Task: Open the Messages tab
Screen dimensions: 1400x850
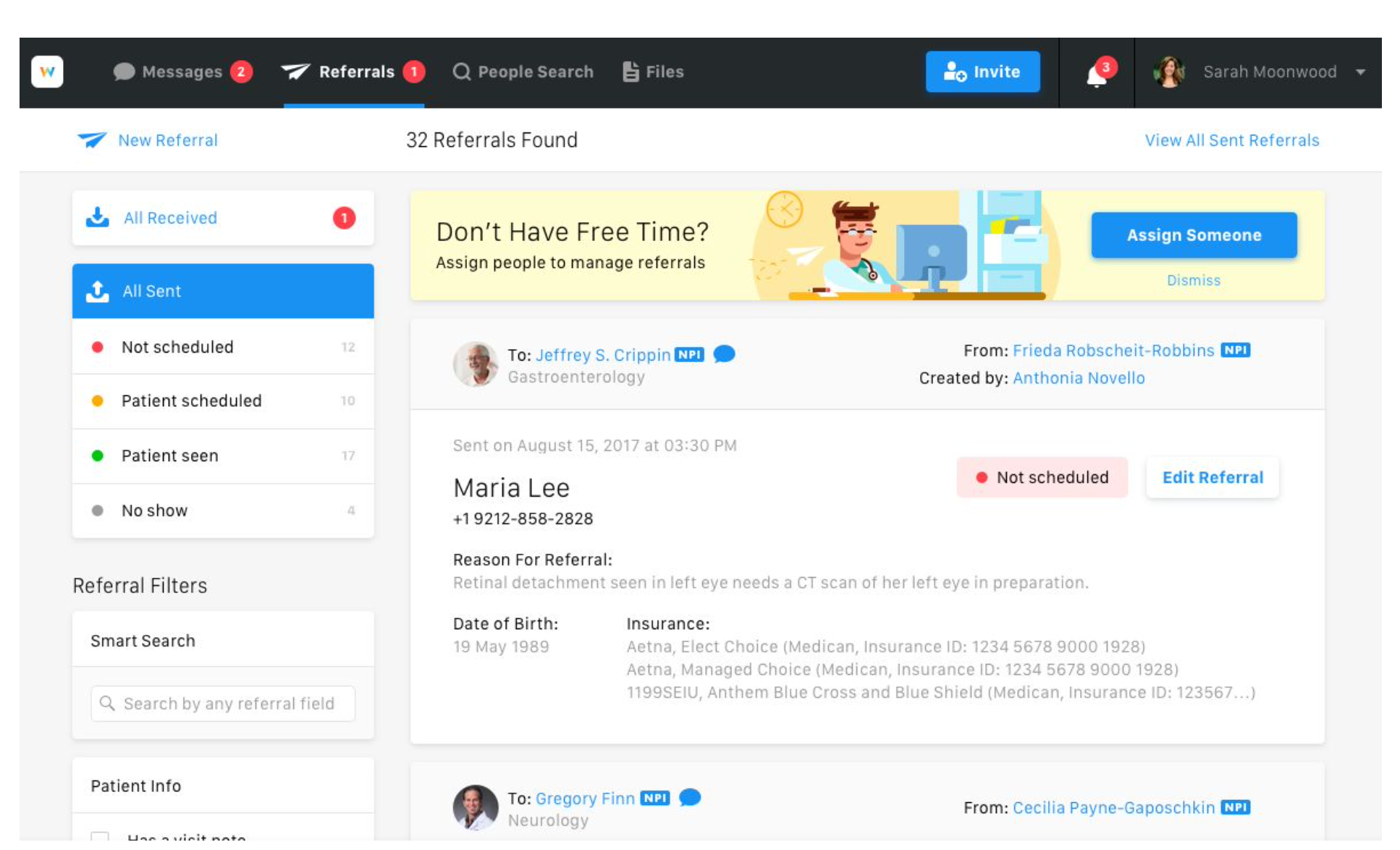Action: [x=182, y=72]
